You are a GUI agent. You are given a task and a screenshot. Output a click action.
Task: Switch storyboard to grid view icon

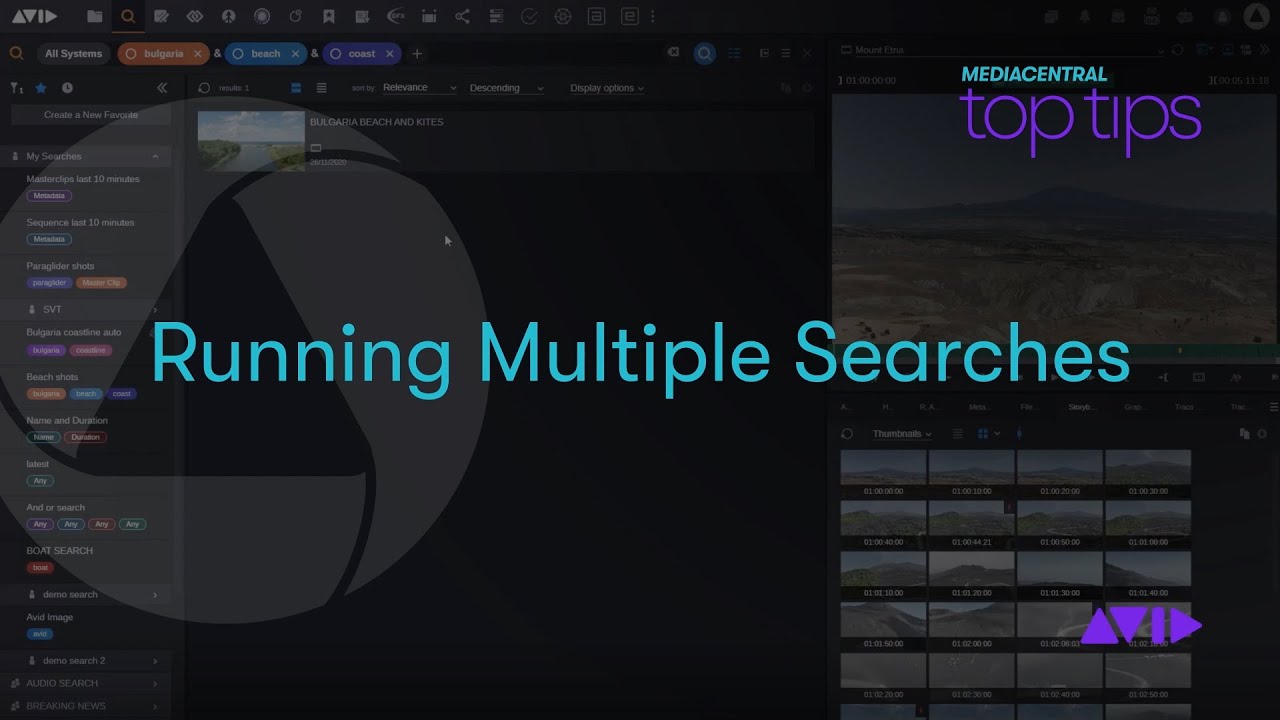pos(983,434)
